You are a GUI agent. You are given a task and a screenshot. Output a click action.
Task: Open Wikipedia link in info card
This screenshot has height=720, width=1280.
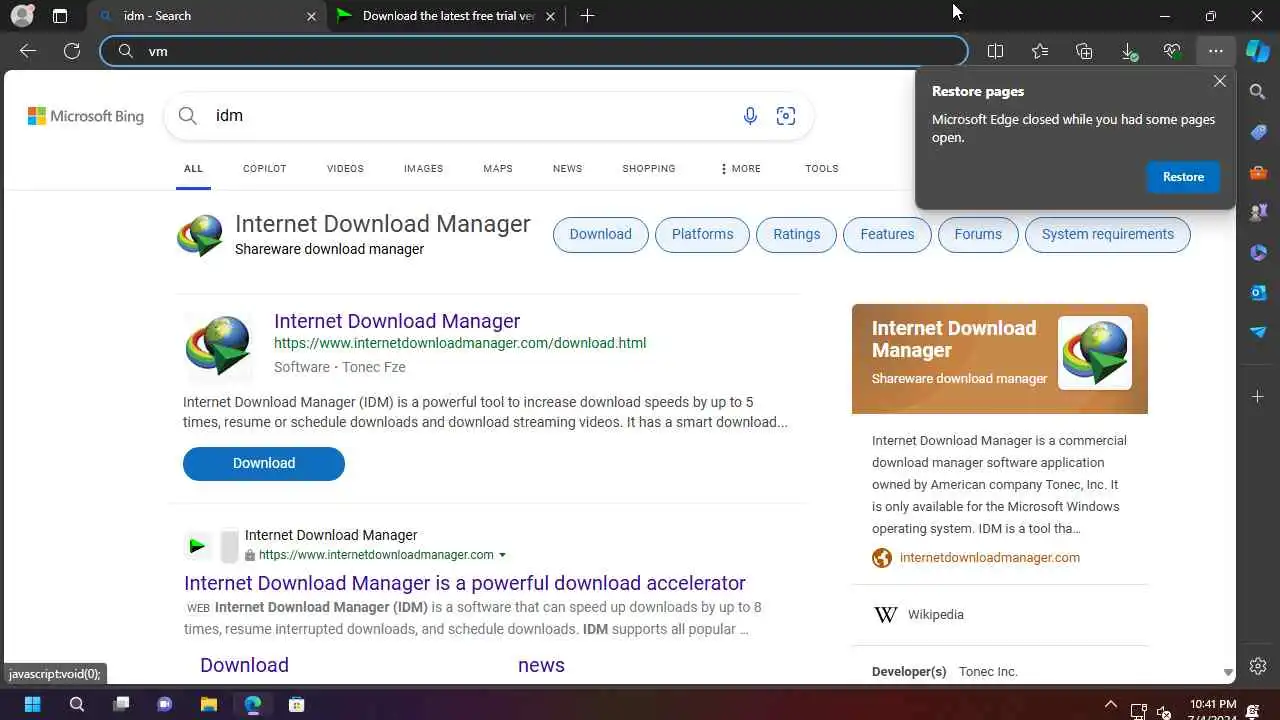pyautogui.click(x=936, y=615)
